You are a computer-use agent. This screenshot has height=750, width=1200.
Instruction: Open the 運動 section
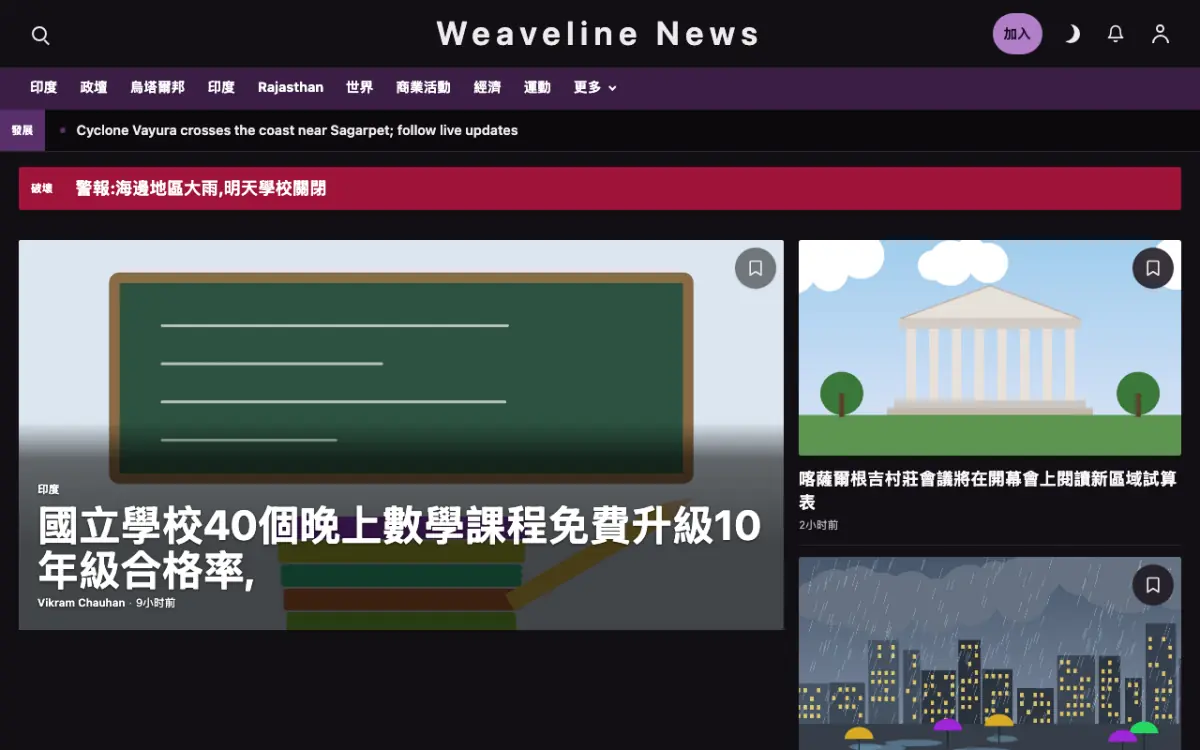coord(537,88)
